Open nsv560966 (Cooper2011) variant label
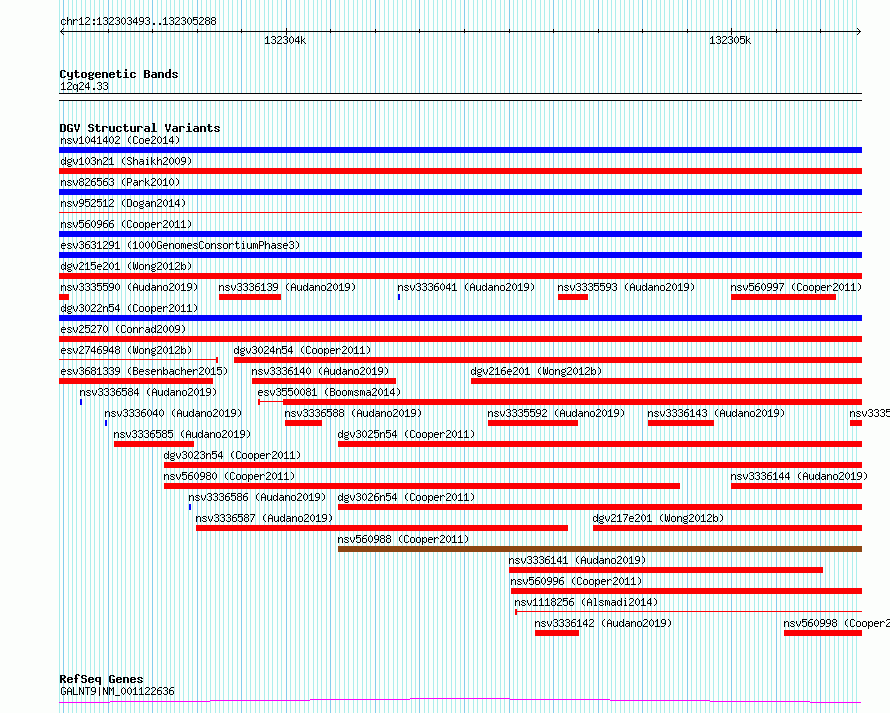Image resolution: width=890 pixels, height=713 pixels. tap(126, 224)
